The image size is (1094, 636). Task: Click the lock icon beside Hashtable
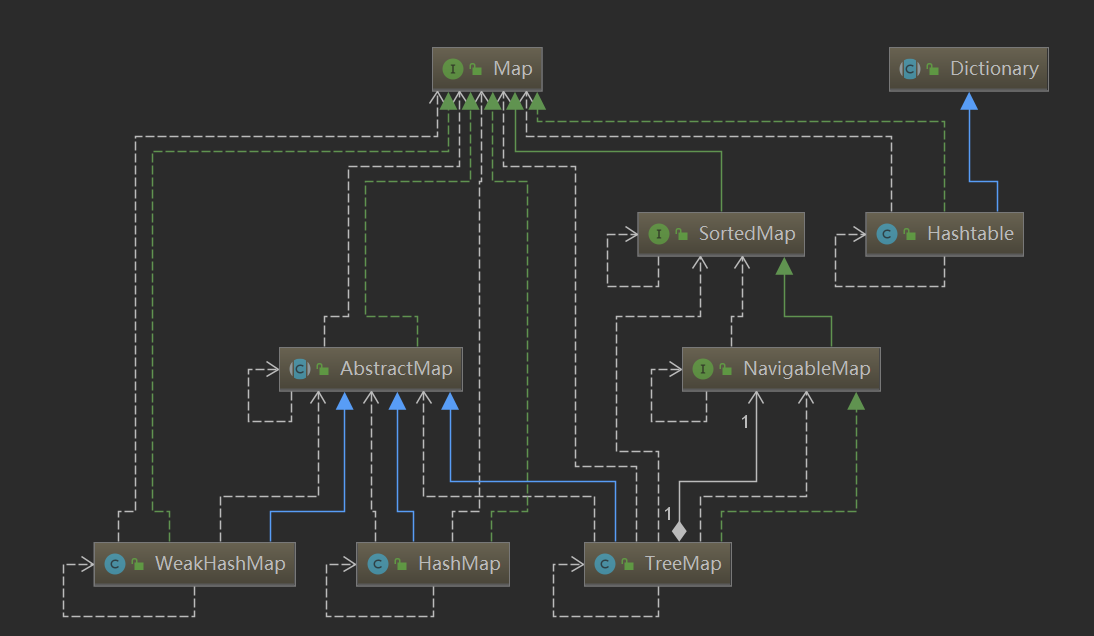pos(910,234)
